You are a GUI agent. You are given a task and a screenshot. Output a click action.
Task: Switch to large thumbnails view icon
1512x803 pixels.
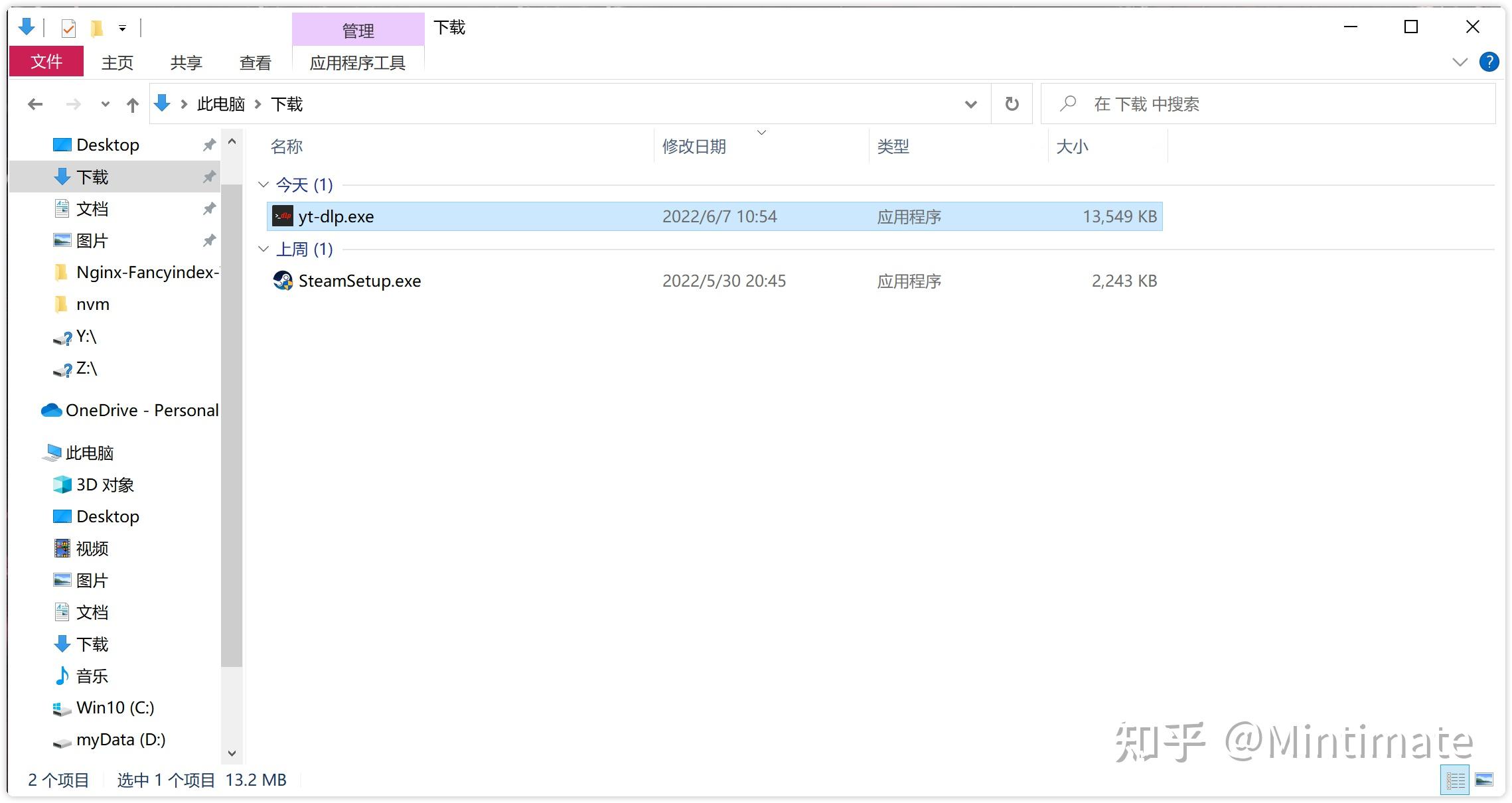1484,780
